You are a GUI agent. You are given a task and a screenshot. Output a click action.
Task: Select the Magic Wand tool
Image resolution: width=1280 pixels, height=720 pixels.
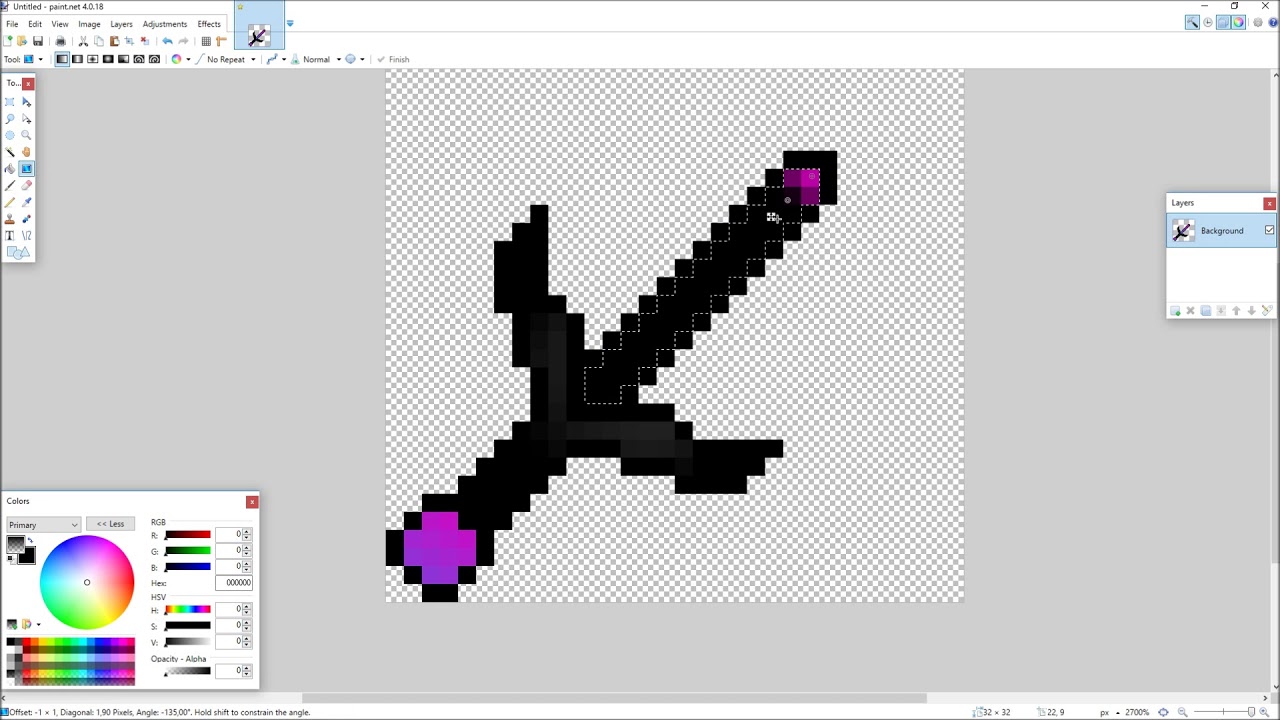coord(10,152)
